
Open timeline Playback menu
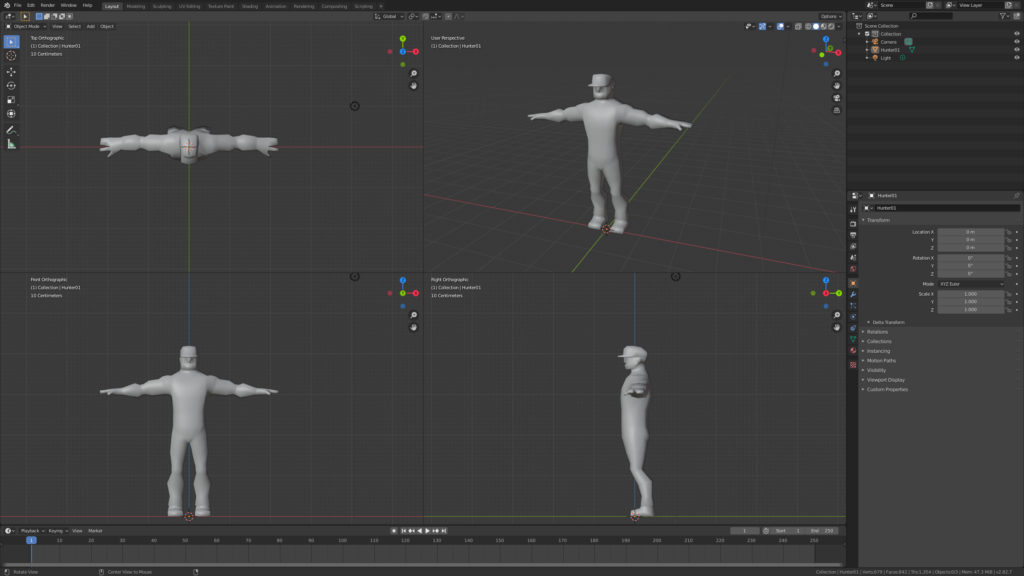(x=30, y=531)
